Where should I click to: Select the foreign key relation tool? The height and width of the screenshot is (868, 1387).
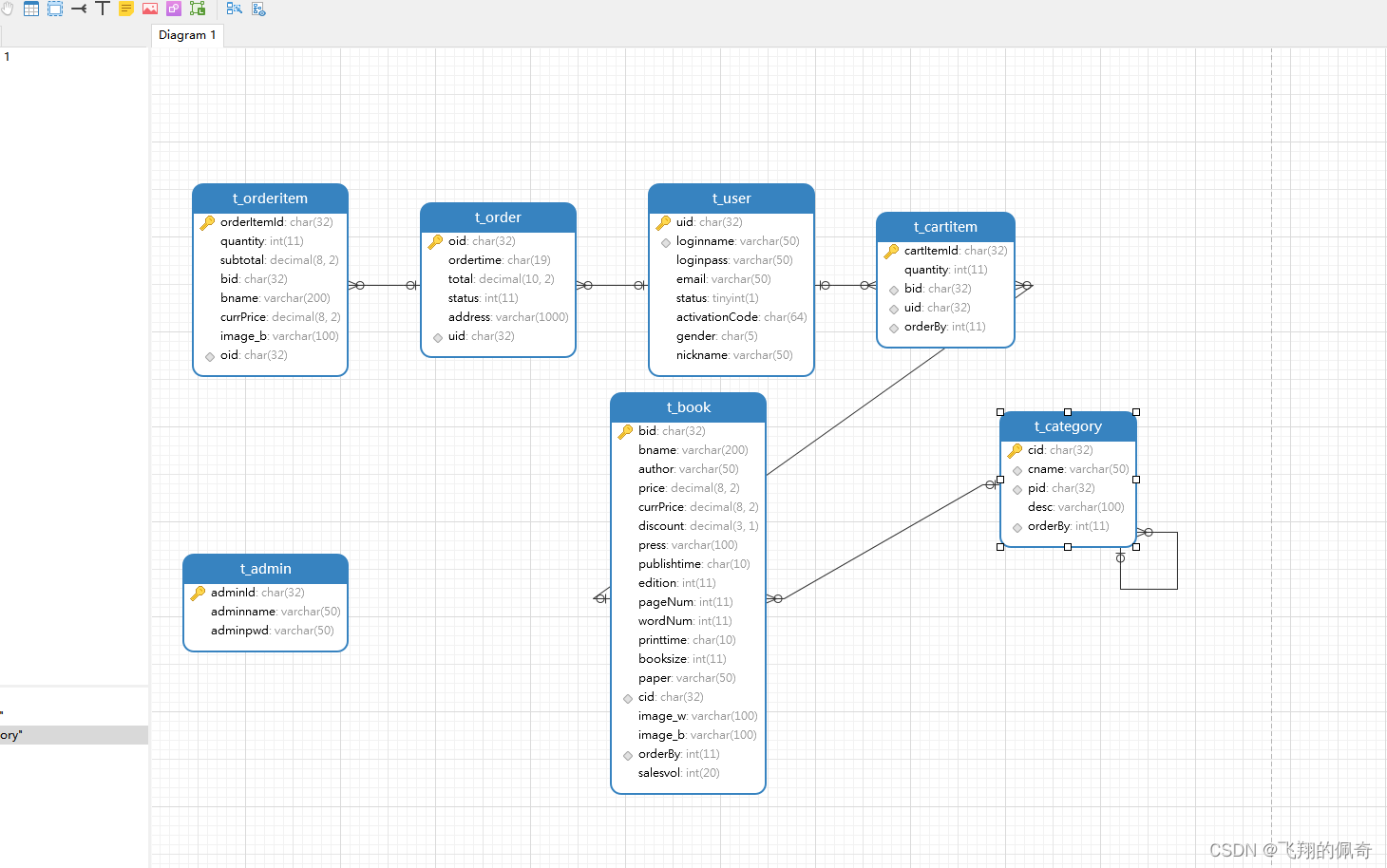coord(79,9)
